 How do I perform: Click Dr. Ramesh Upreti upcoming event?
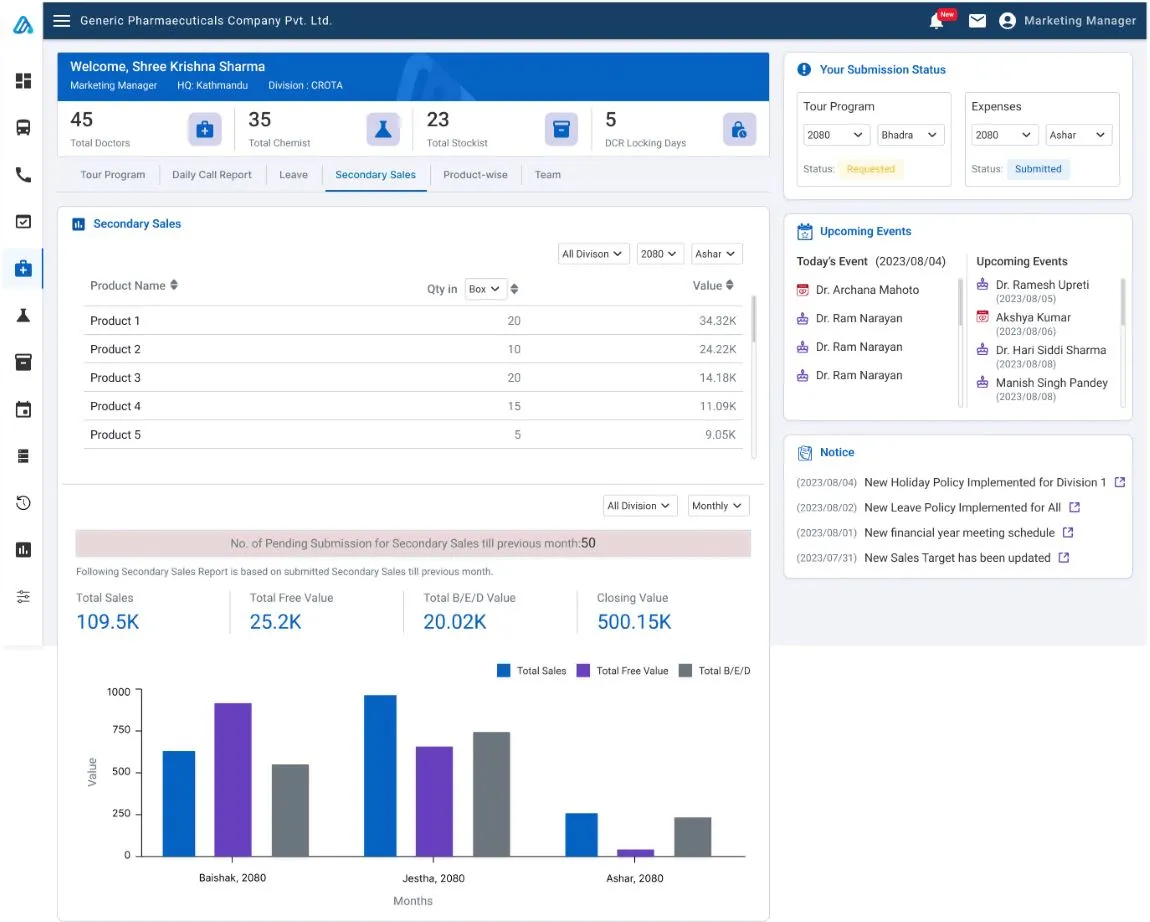[1042, 285]
